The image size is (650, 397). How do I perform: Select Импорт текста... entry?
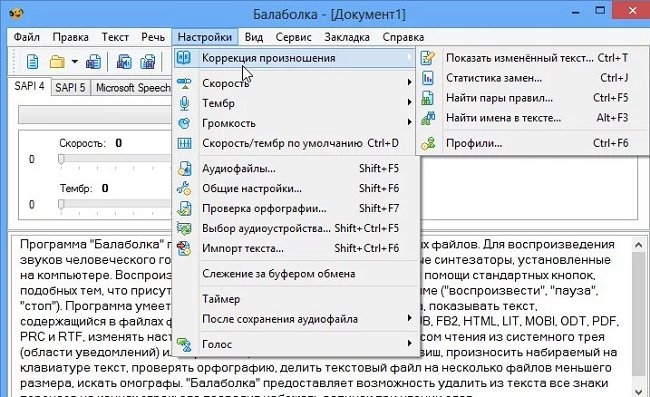click(x=297, y=248)
